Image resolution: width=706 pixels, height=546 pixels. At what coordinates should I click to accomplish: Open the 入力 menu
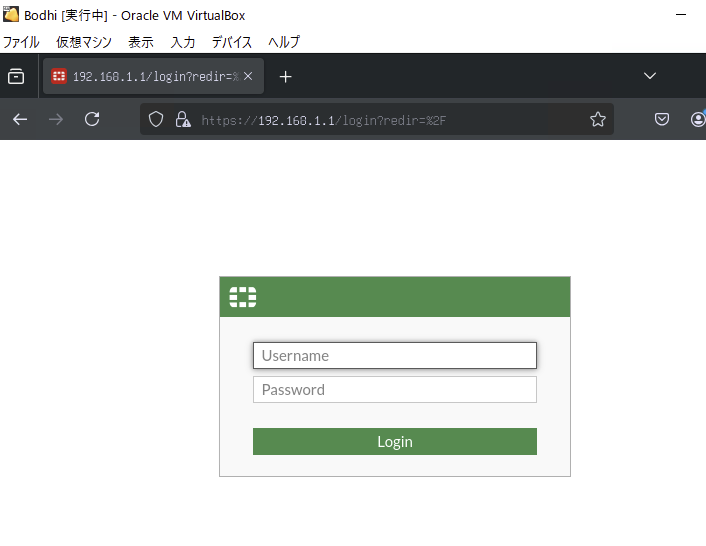[x=183, y=42]
